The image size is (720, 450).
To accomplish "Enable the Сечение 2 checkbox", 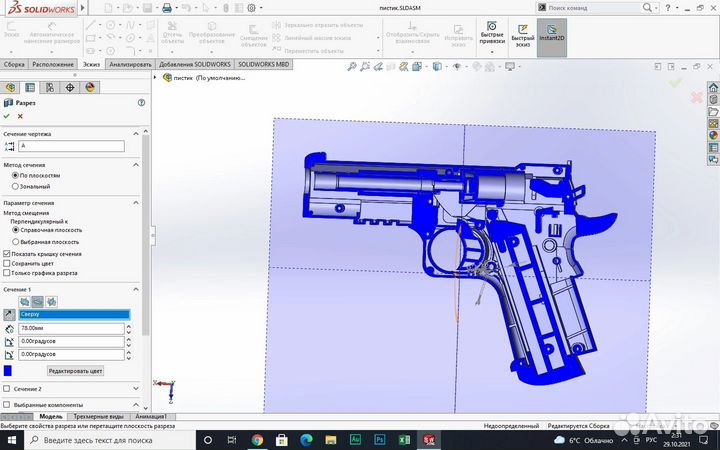I will click(6, 388).
